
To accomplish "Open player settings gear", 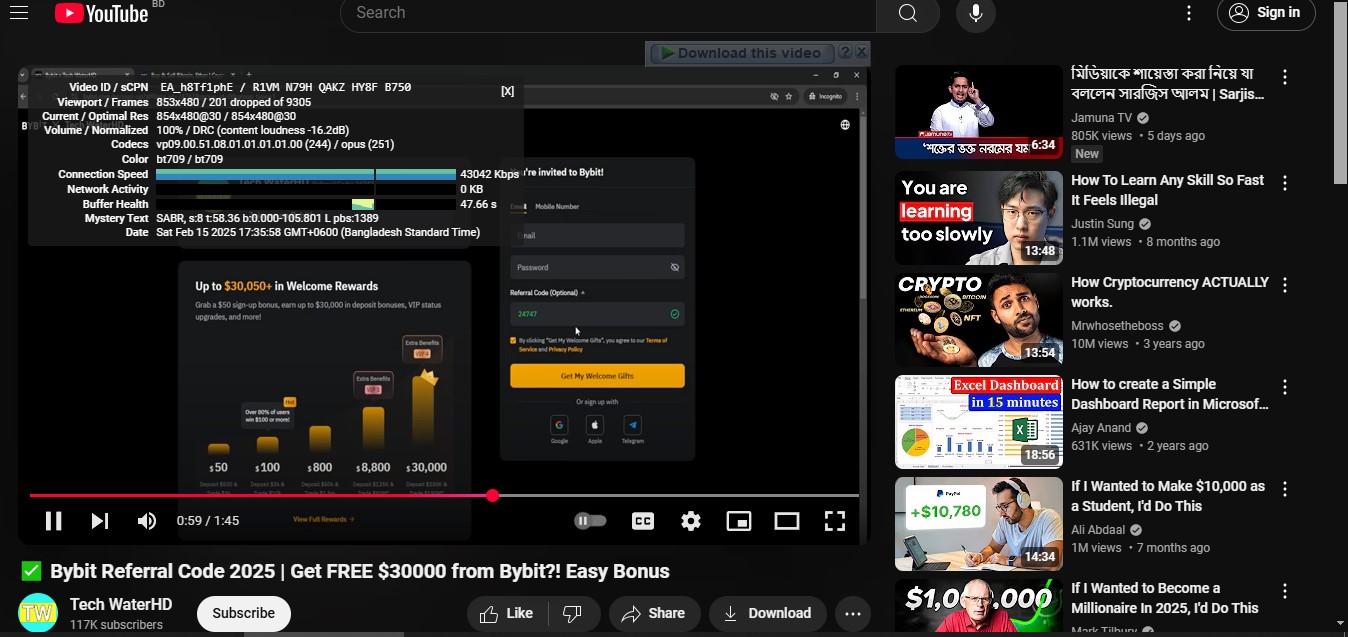I will tap(691, 521).
